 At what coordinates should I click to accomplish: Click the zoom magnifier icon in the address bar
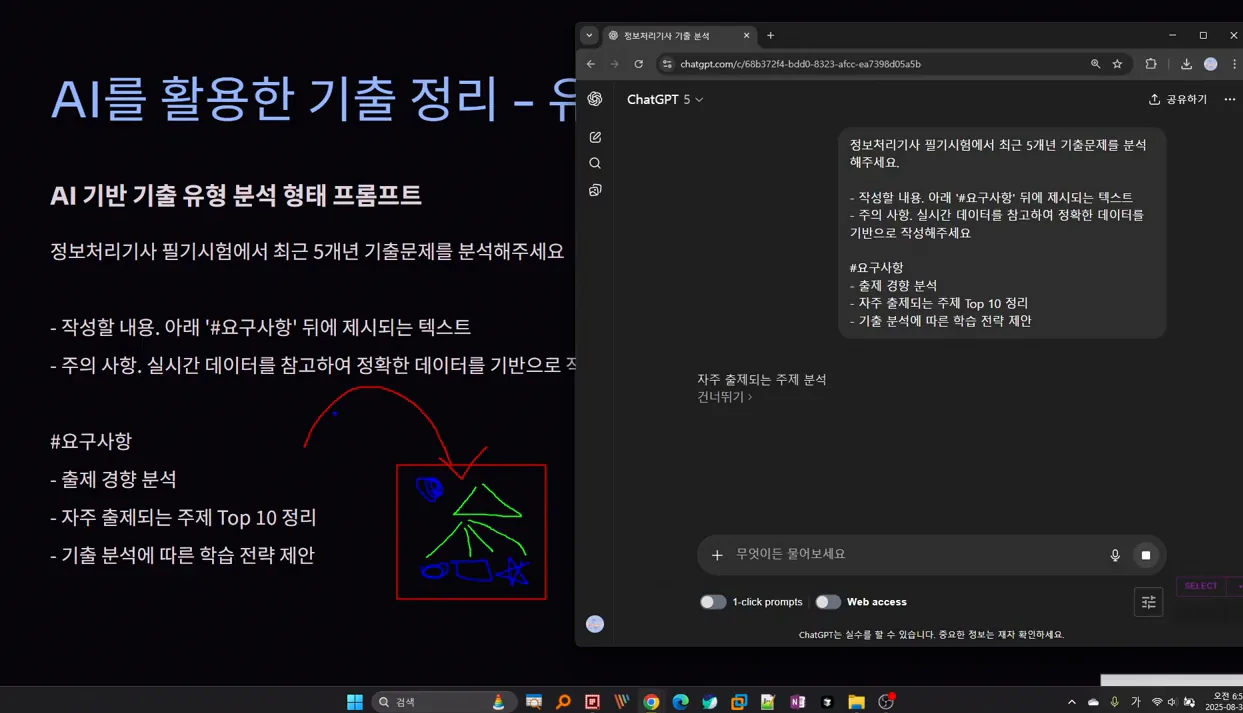coord(1095,64)
